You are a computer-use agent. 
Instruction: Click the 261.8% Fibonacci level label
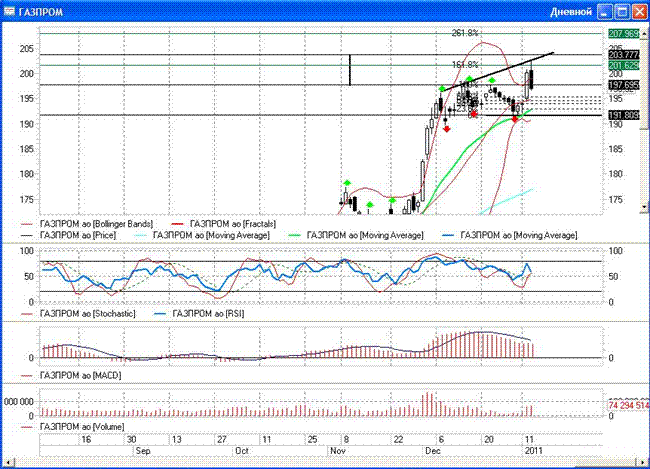[x=465, y=33]
